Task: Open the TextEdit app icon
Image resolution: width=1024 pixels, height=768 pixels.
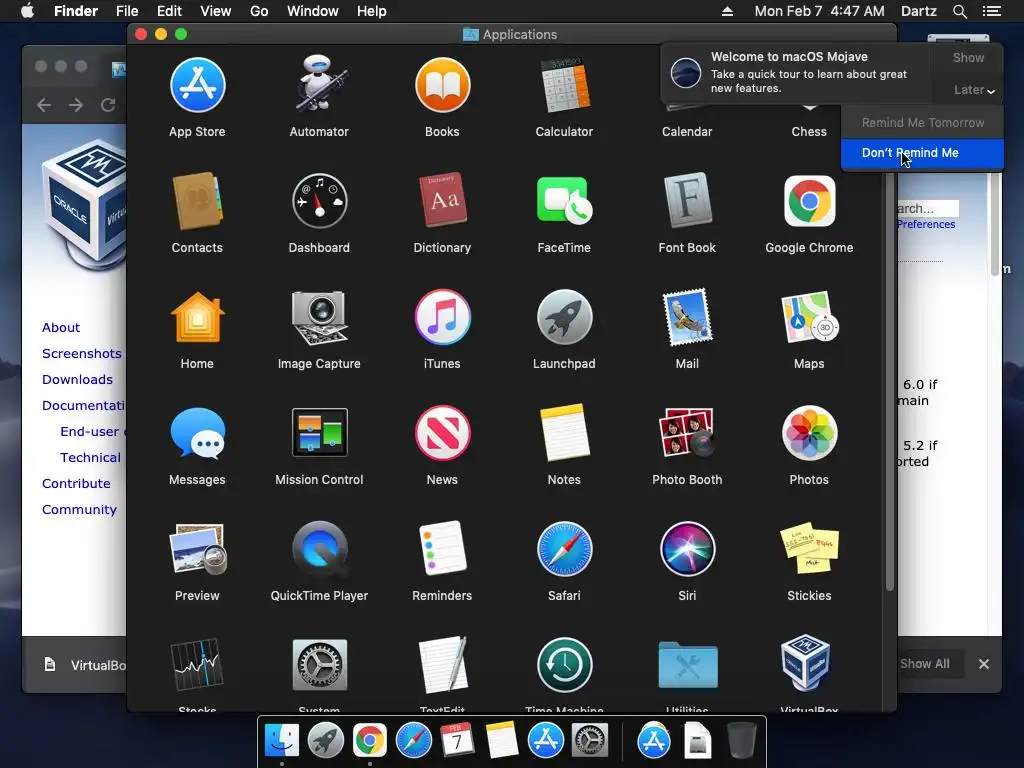Action: tap(442, 665)
